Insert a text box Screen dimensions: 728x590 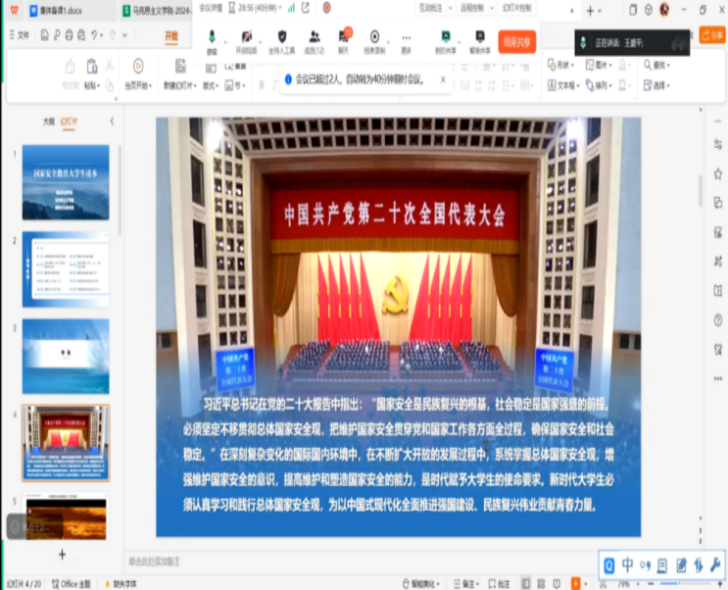pos(563,85)
